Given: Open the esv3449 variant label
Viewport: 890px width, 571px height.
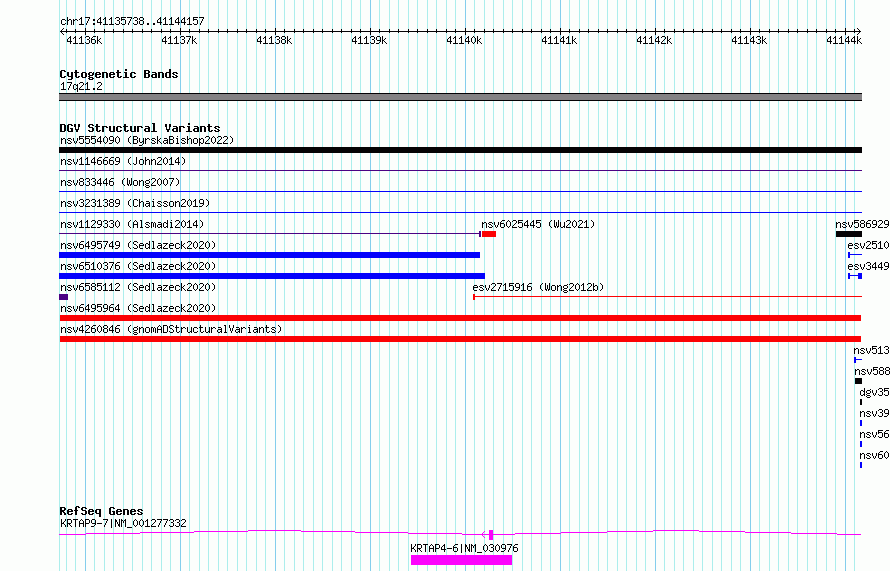Looking at the screenshot, I should (x=868, y=266).
